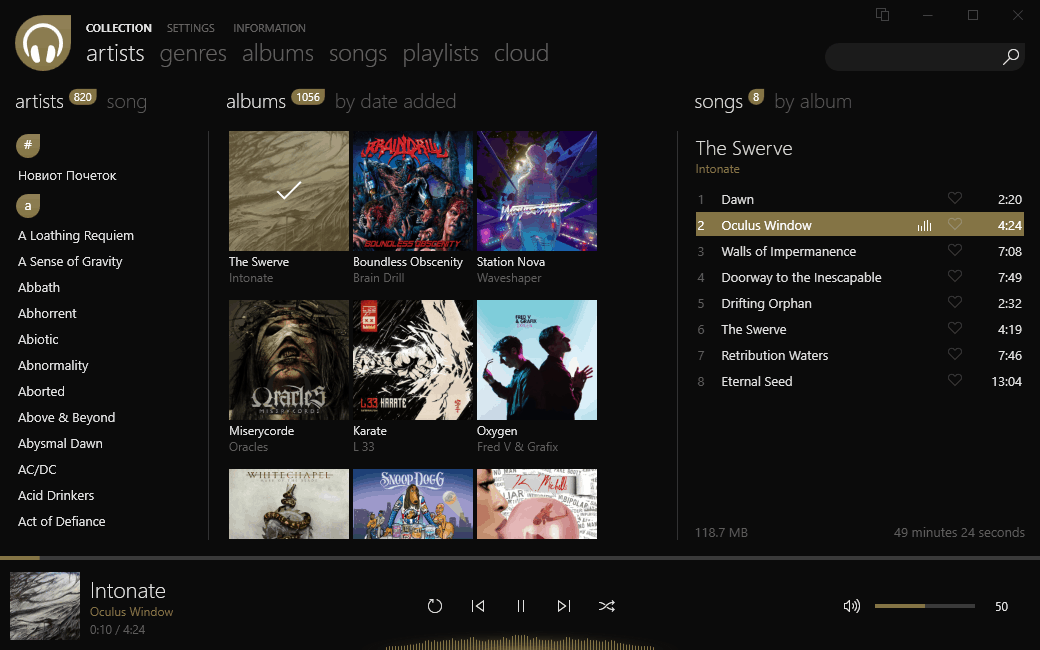Pause the current playback

(x=521, y=606)
